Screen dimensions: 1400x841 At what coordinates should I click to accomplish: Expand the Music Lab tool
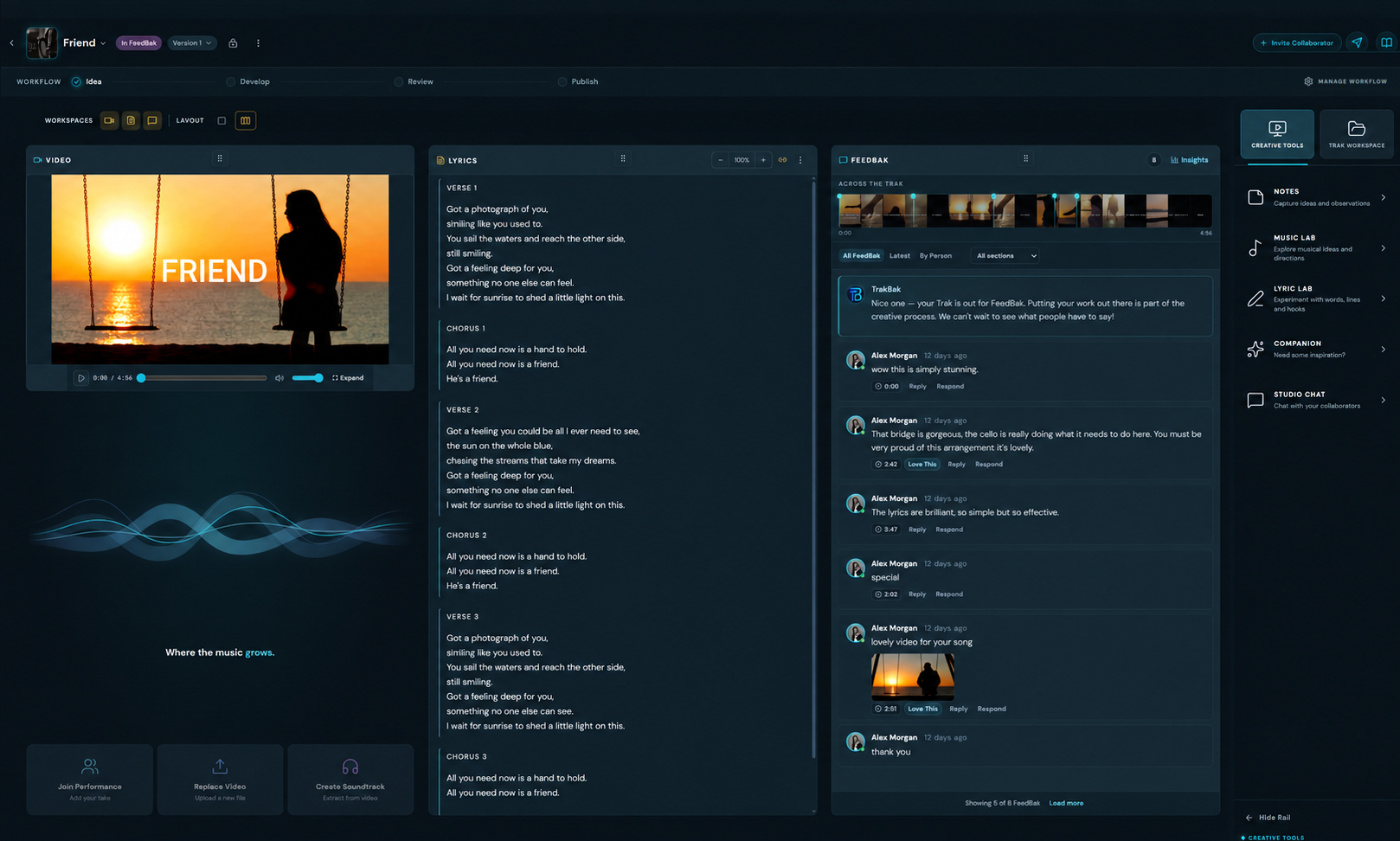pyautogui.click(x=1316, y=247)
